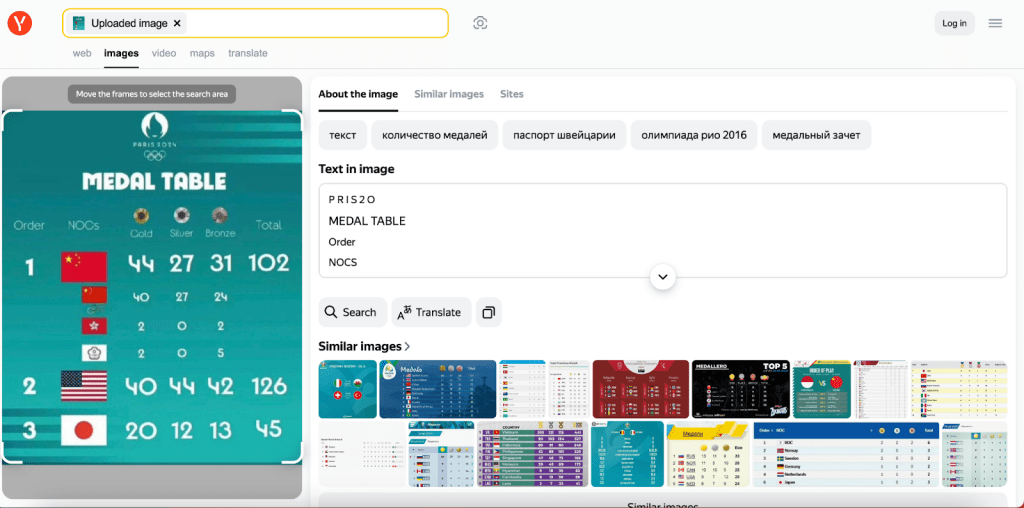
Task: Switch to the Sites tab
Action: [511, 94]
